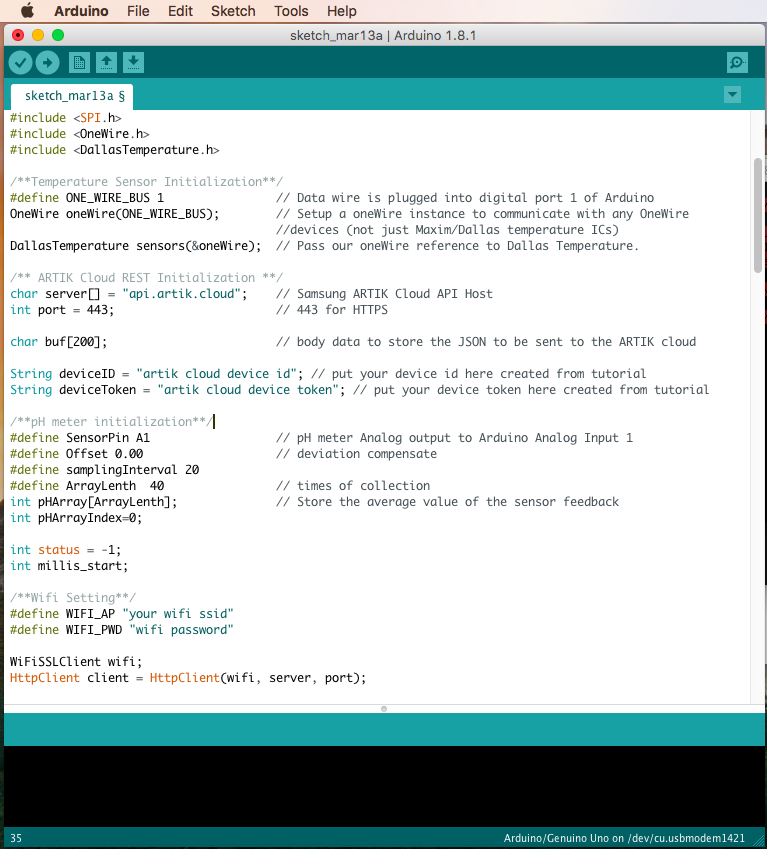Open the Edit menu
The height and width of the screenshot is (849, 767).
[180, 11]
